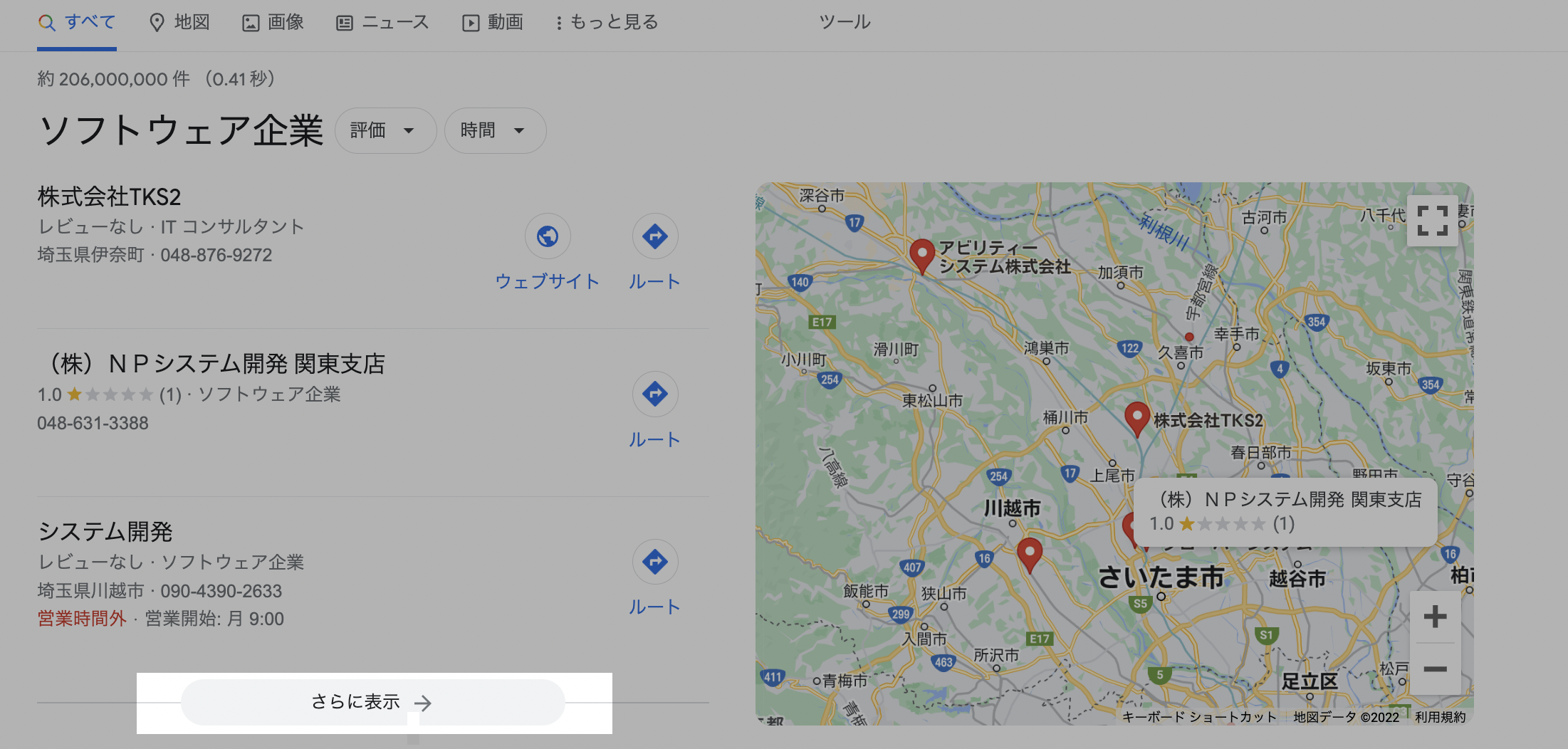The image size is (1568, 749).
Task: Click the play icon in 動画 tab
Action: pos(471,23)
